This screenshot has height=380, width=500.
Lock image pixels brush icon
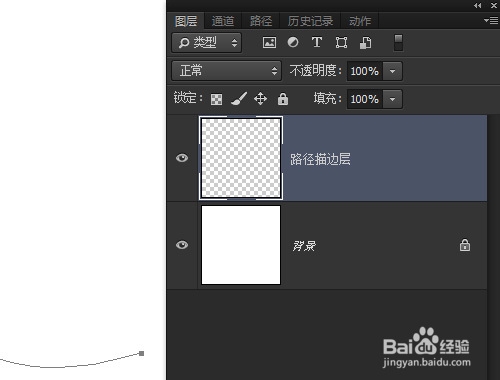(x=239, y=99)
